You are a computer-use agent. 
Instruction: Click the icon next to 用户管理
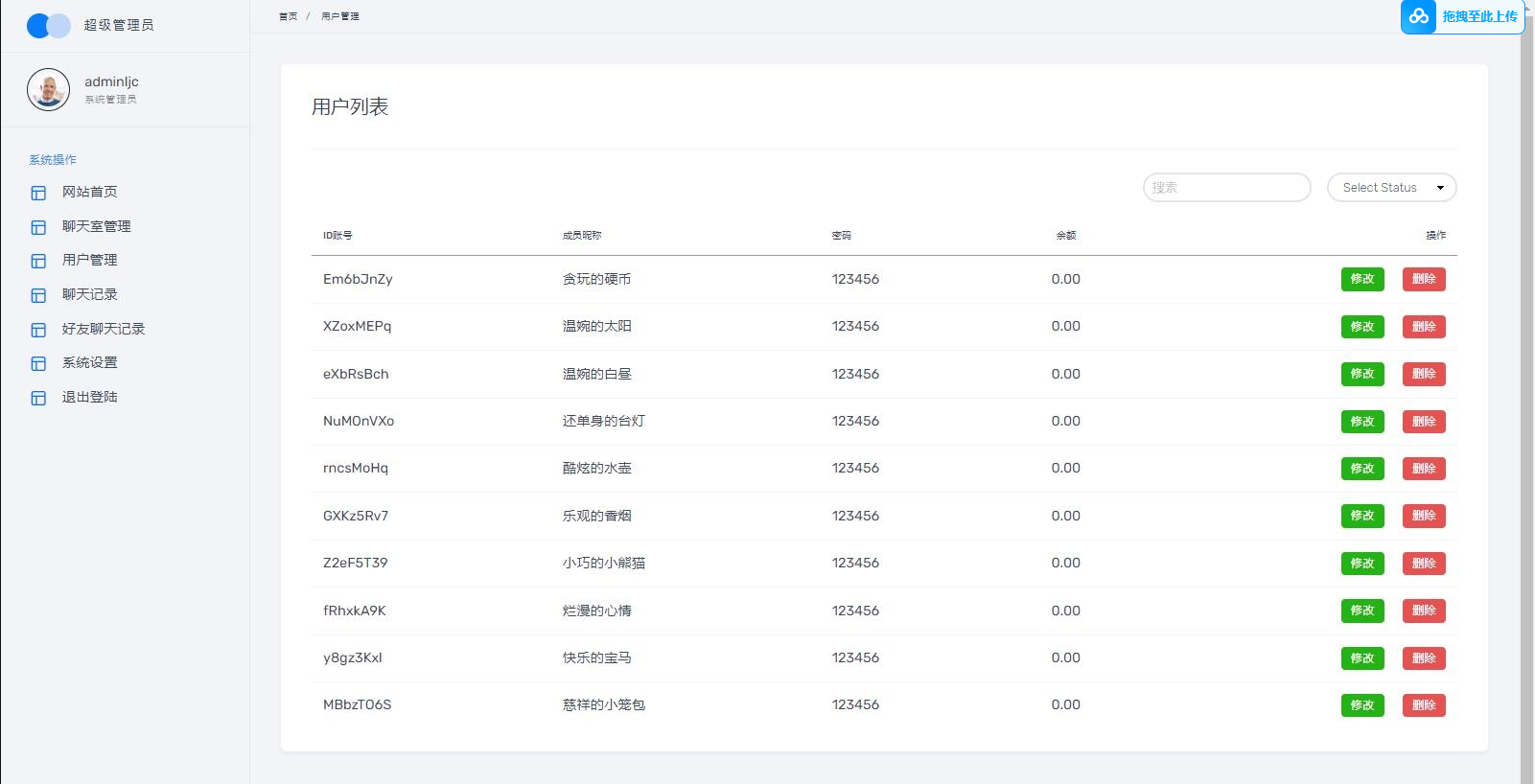coord(38,261)
